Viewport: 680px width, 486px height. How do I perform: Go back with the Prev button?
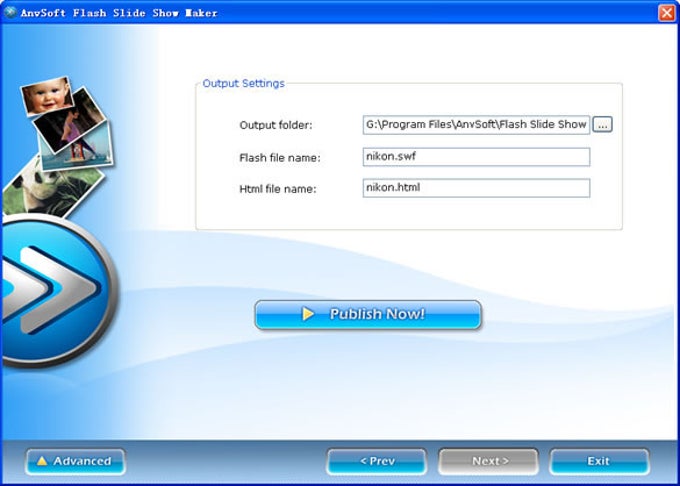376,461
